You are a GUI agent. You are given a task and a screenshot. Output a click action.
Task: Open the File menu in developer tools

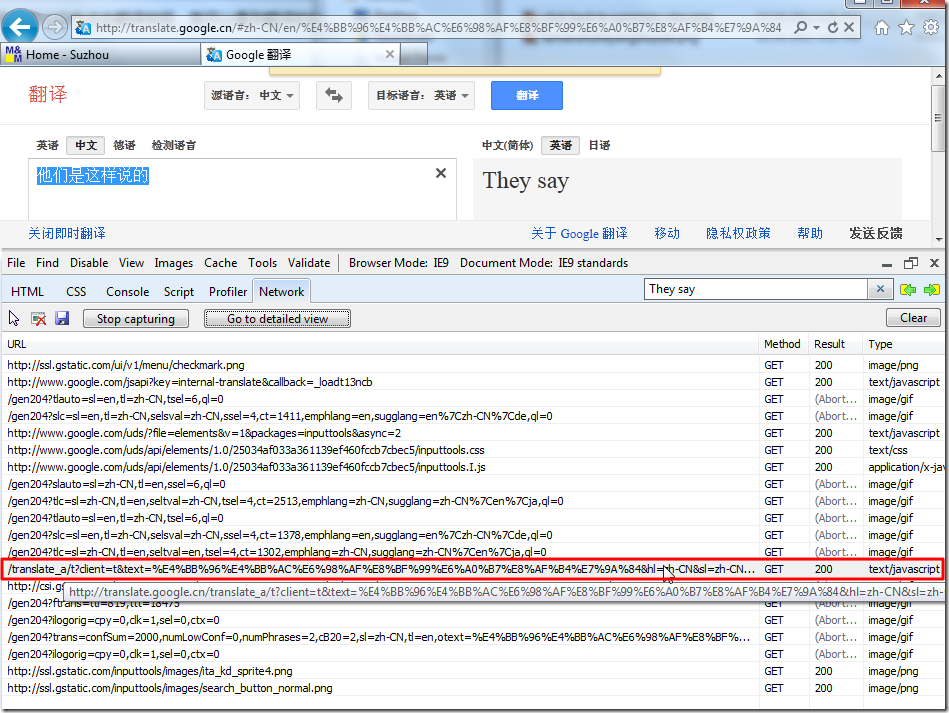click(16, 263)
